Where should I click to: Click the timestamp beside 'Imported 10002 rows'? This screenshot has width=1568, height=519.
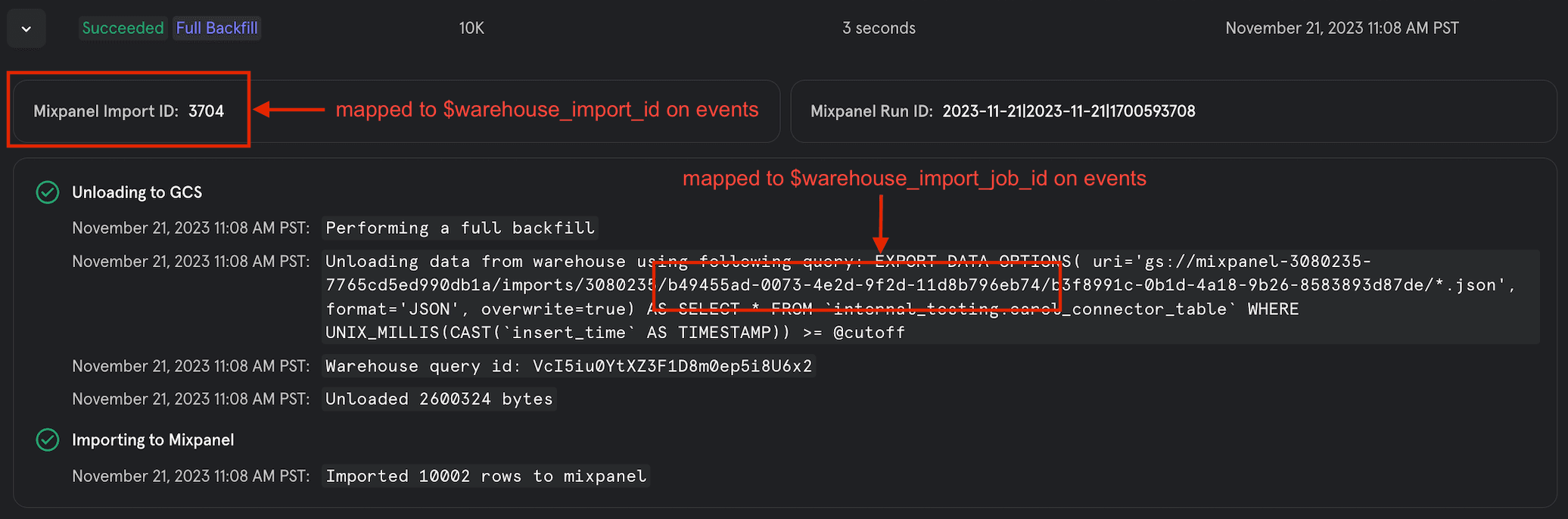(x=191, y=476)
